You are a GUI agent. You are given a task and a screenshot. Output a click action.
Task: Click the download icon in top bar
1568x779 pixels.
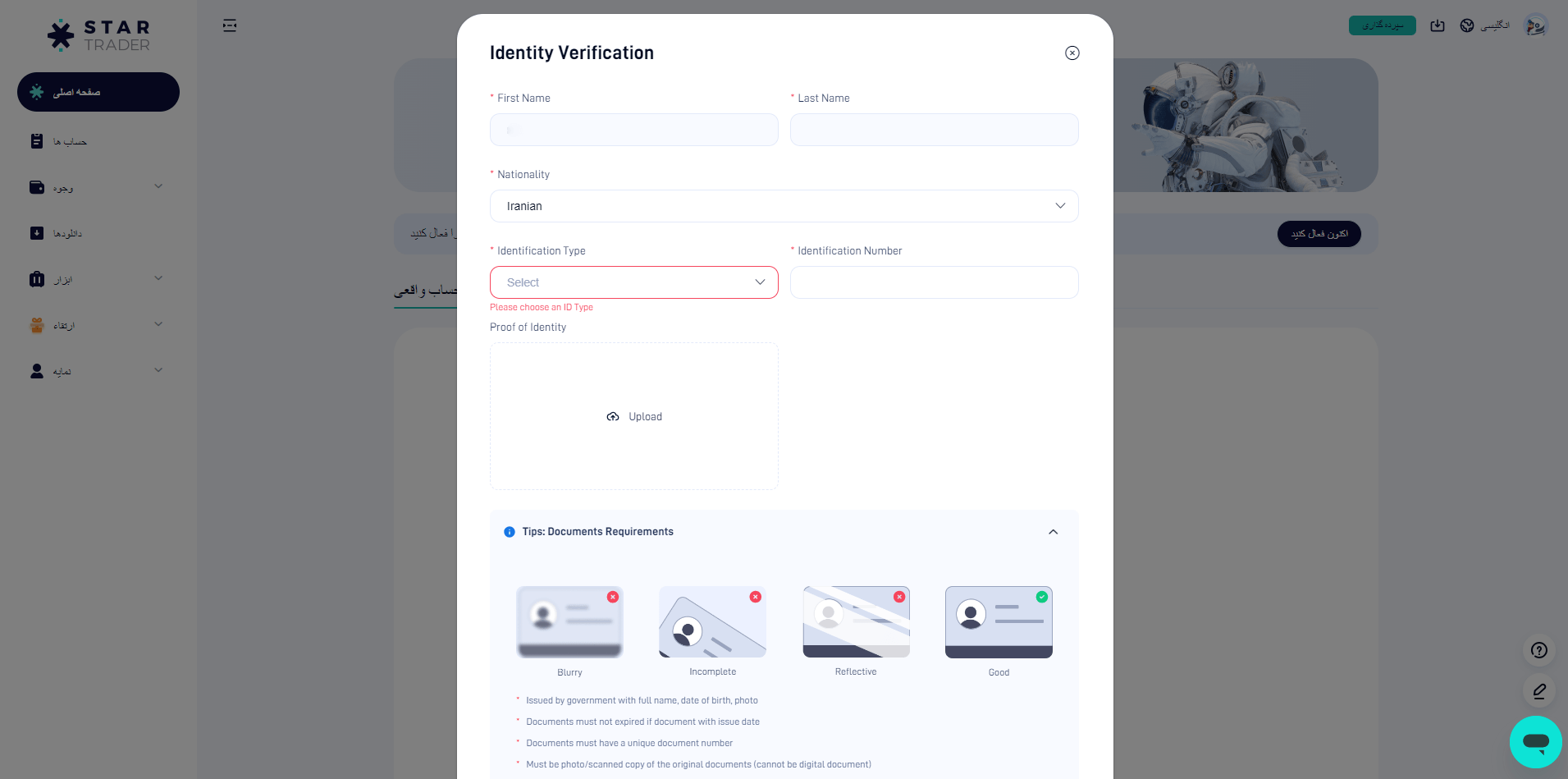coord(1438,25)
